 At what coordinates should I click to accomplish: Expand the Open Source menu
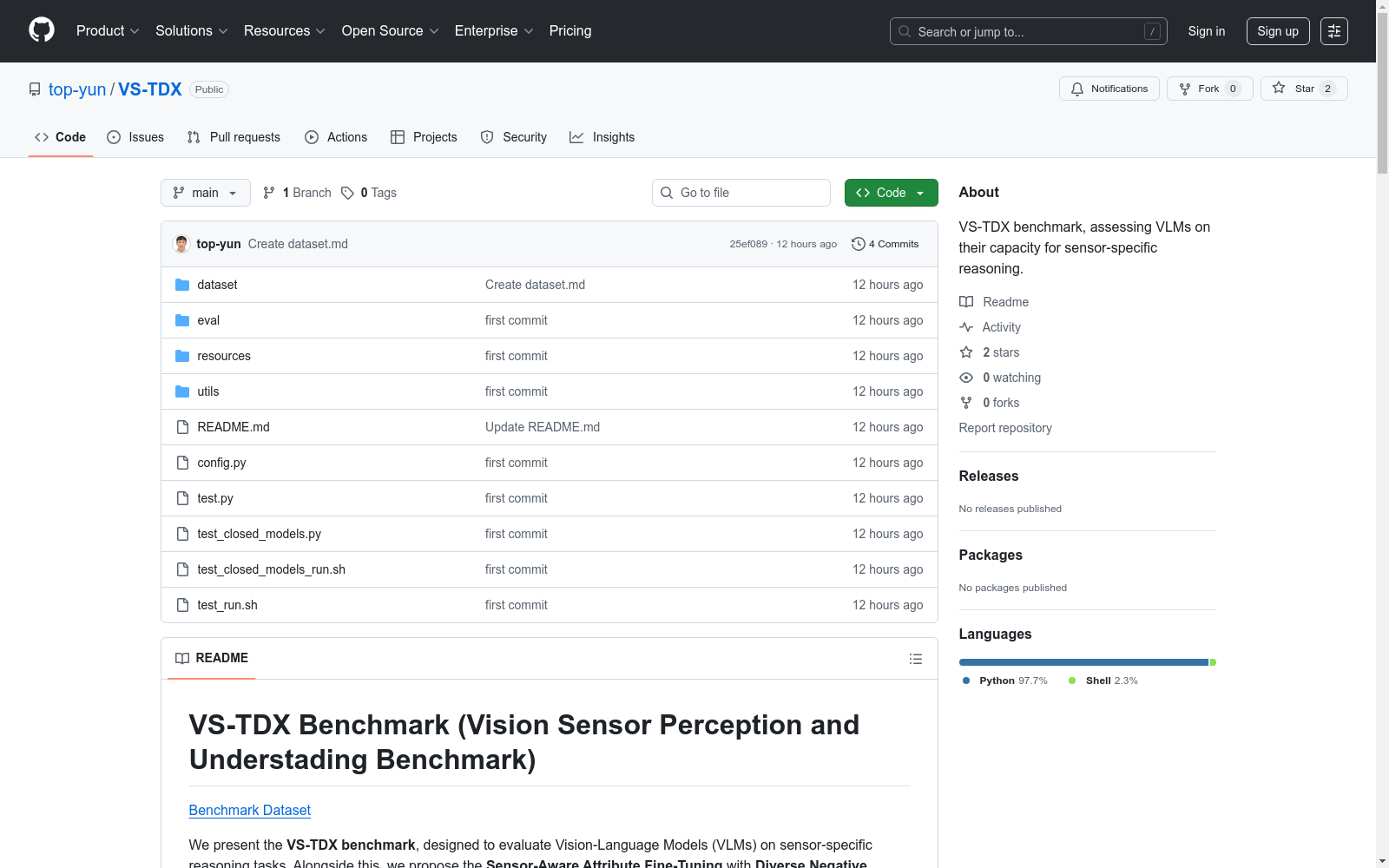click(x=390, y=30)
